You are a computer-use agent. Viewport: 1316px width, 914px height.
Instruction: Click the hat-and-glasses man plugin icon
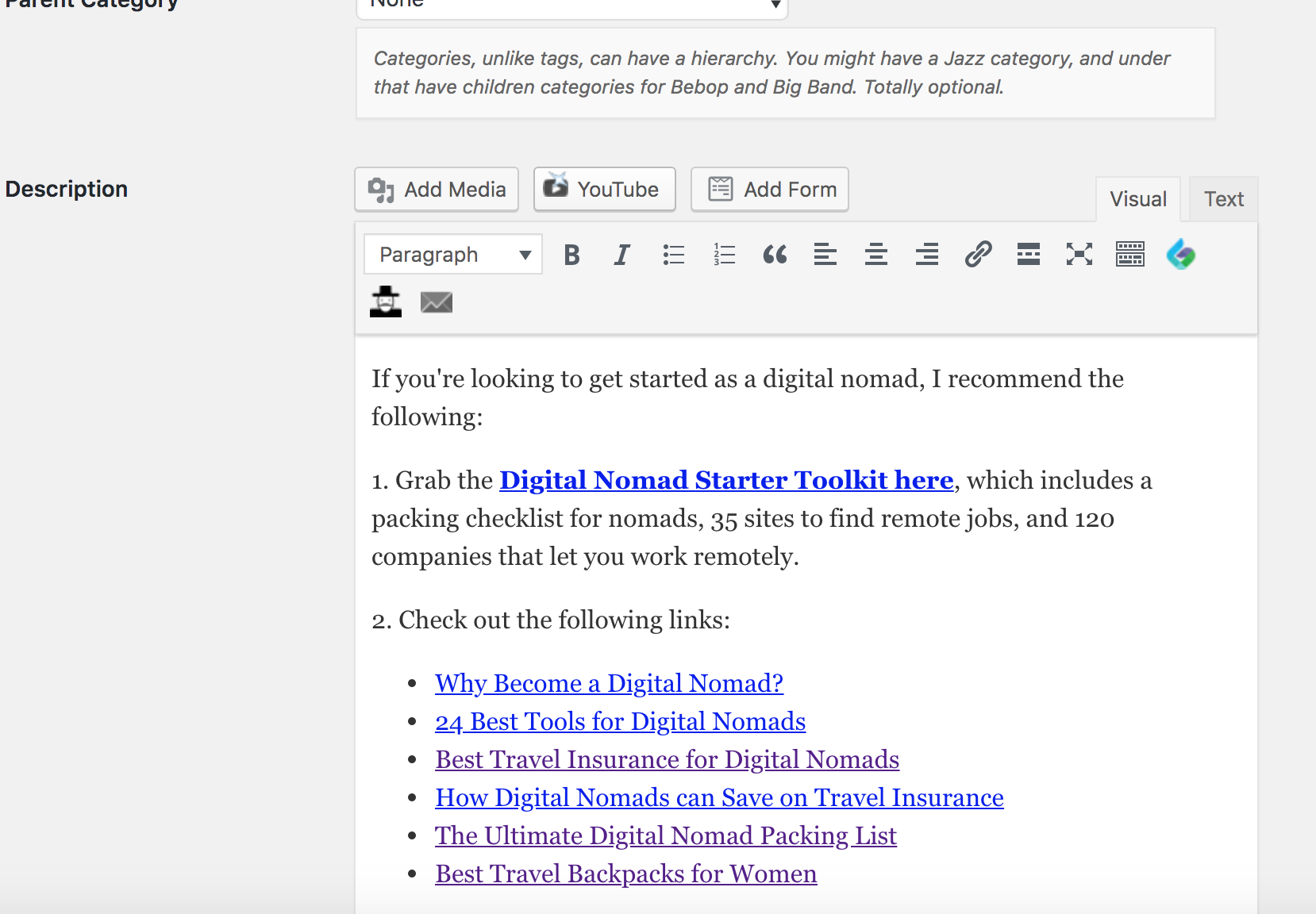[386, 301]
